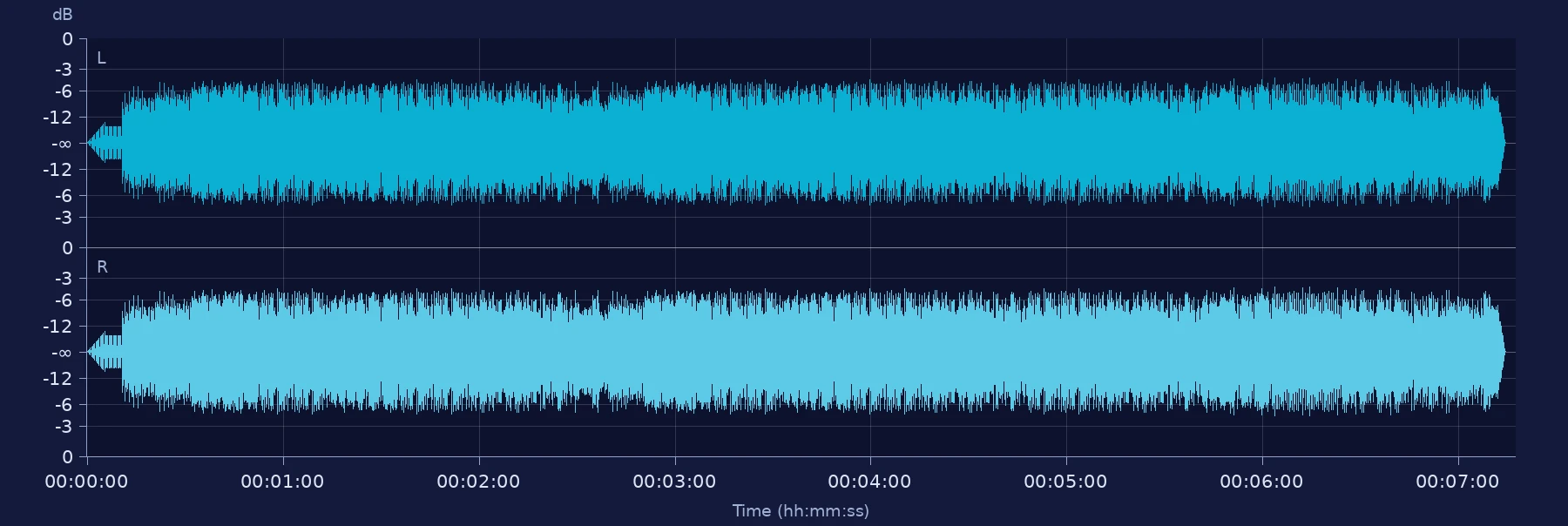Click the left channel -∞ center mark

point(61,144)
